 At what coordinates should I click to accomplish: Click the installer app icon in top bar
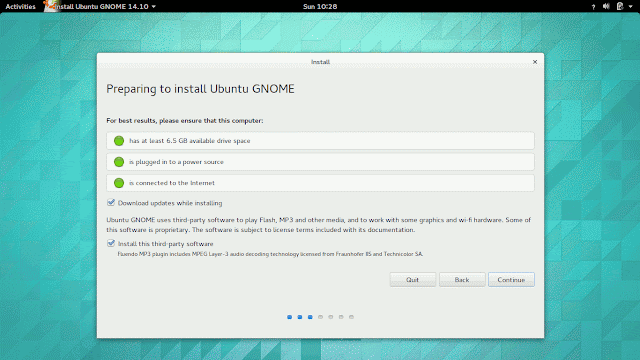point(50,6)
